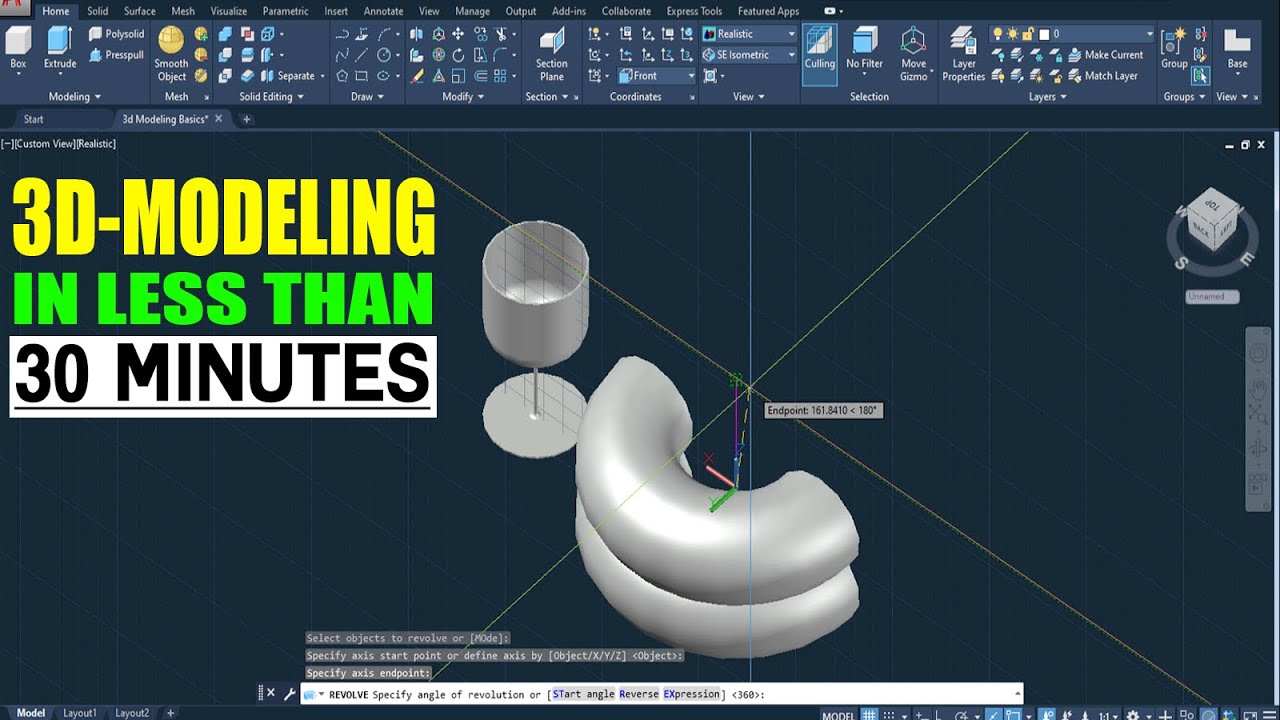This screenshot has width=1280, height=720.
Task: Open the Layout1 tab
Action: (80, 713)
